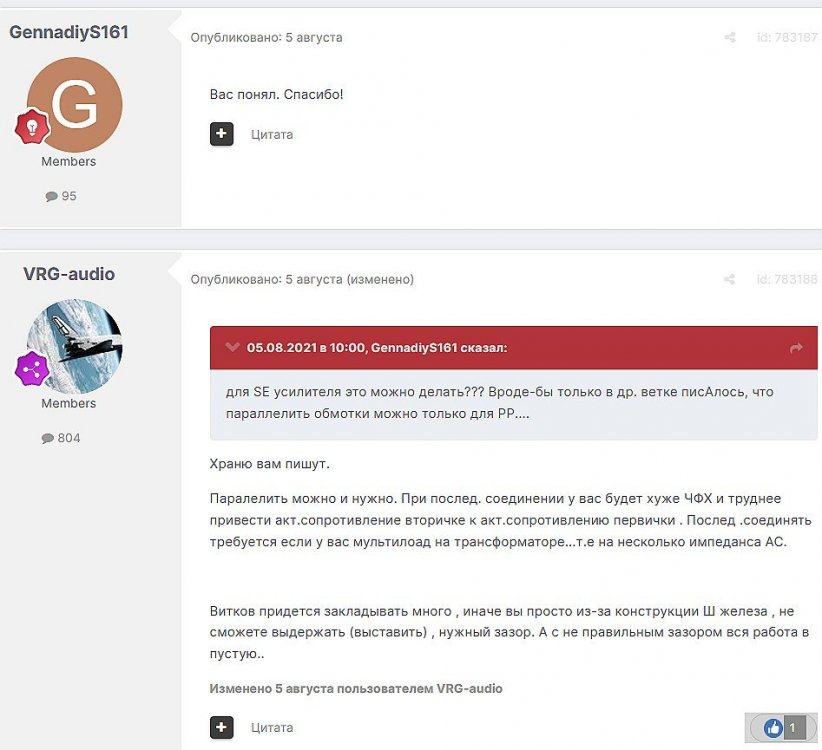
Task: Collapse the quoted GennadiyS161 block chevron
Action: coord(232,347)
